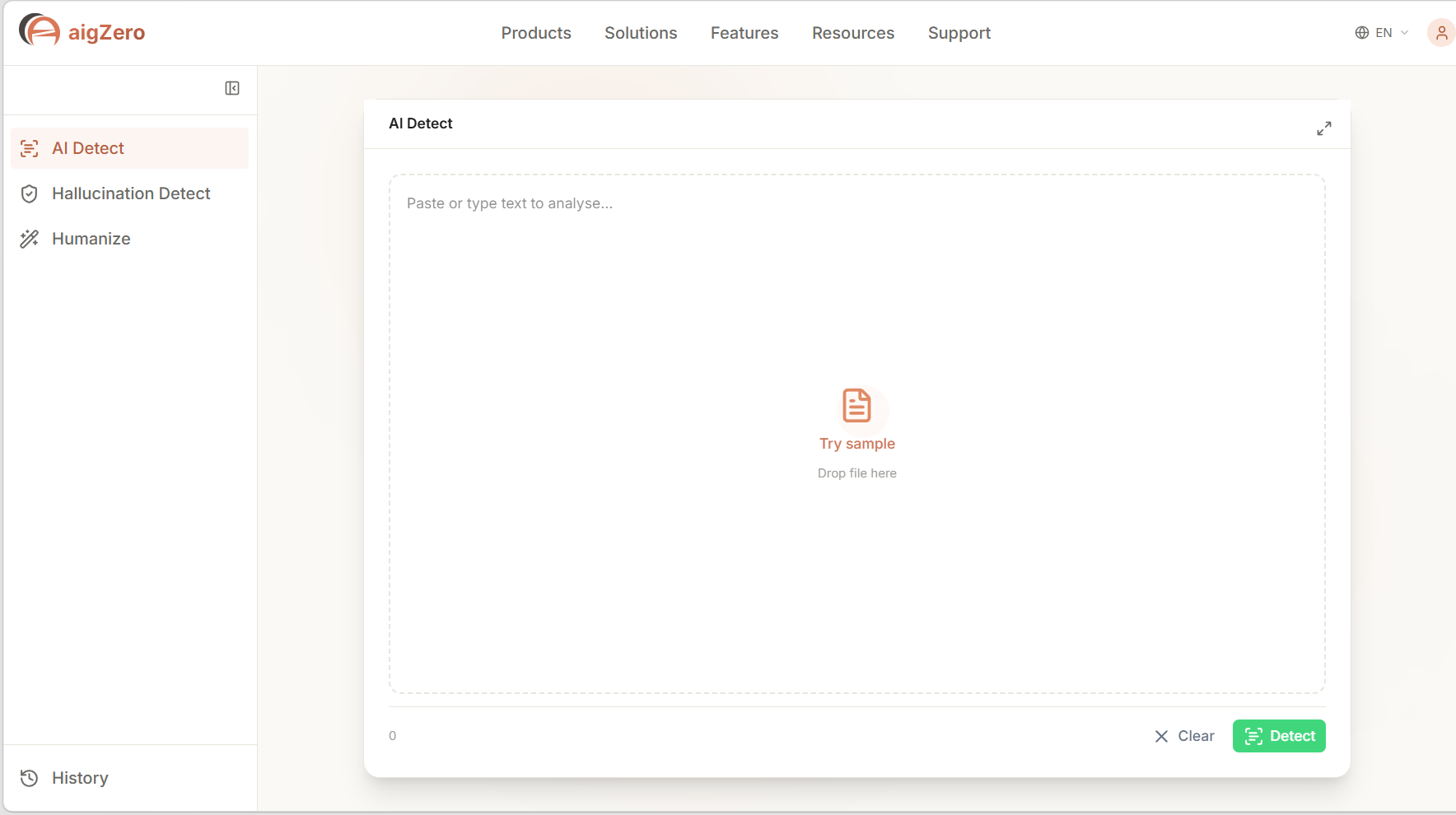
Task: Open AI Detect in sidebar
Action: (x=129, y=148)
